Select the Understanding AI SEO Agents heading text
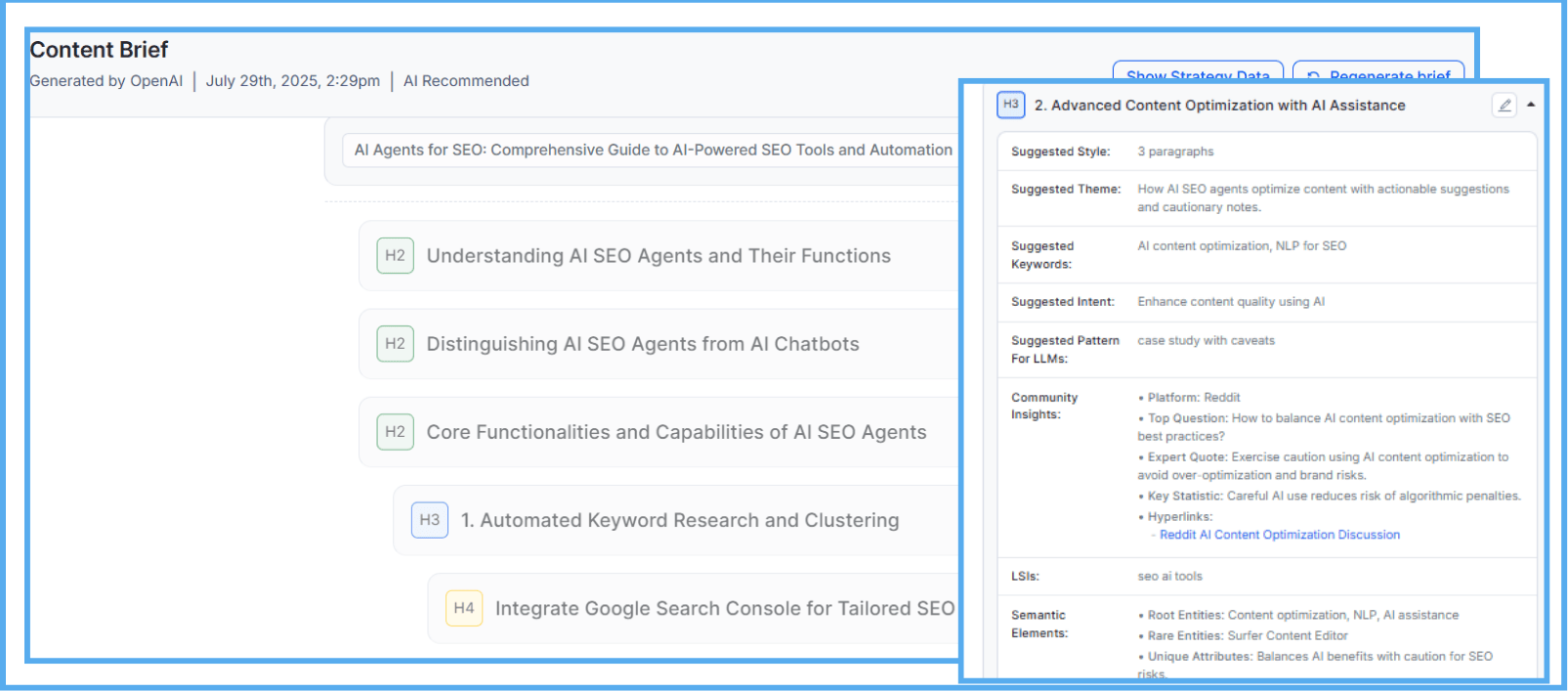 [658, 256]
